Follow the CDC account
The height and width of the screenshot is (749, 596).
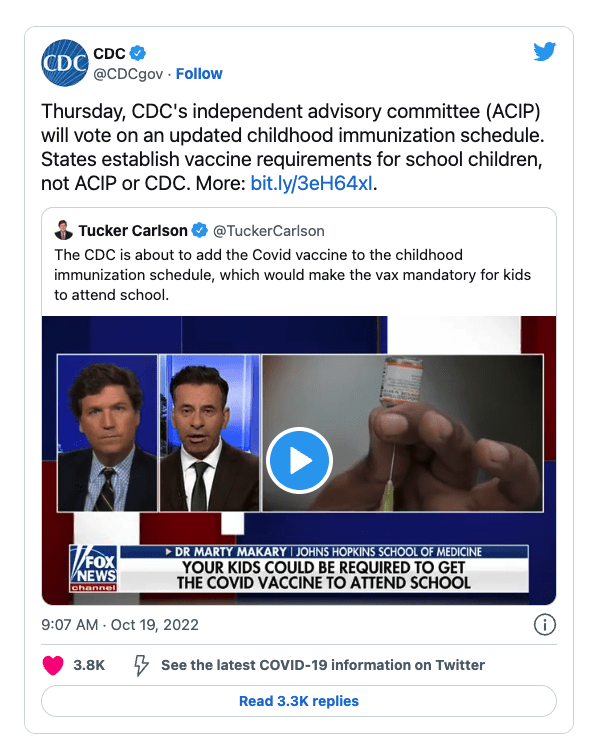point(199,74)
